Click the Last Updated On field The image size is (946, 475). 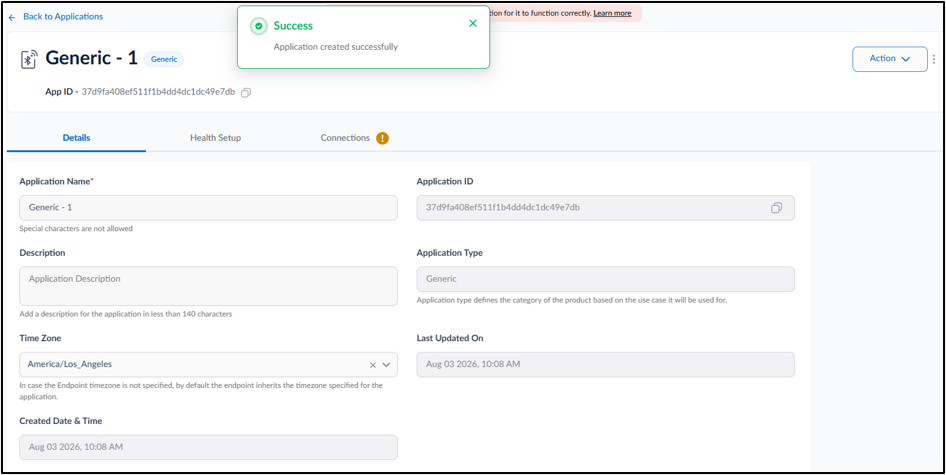coord(605,365)
